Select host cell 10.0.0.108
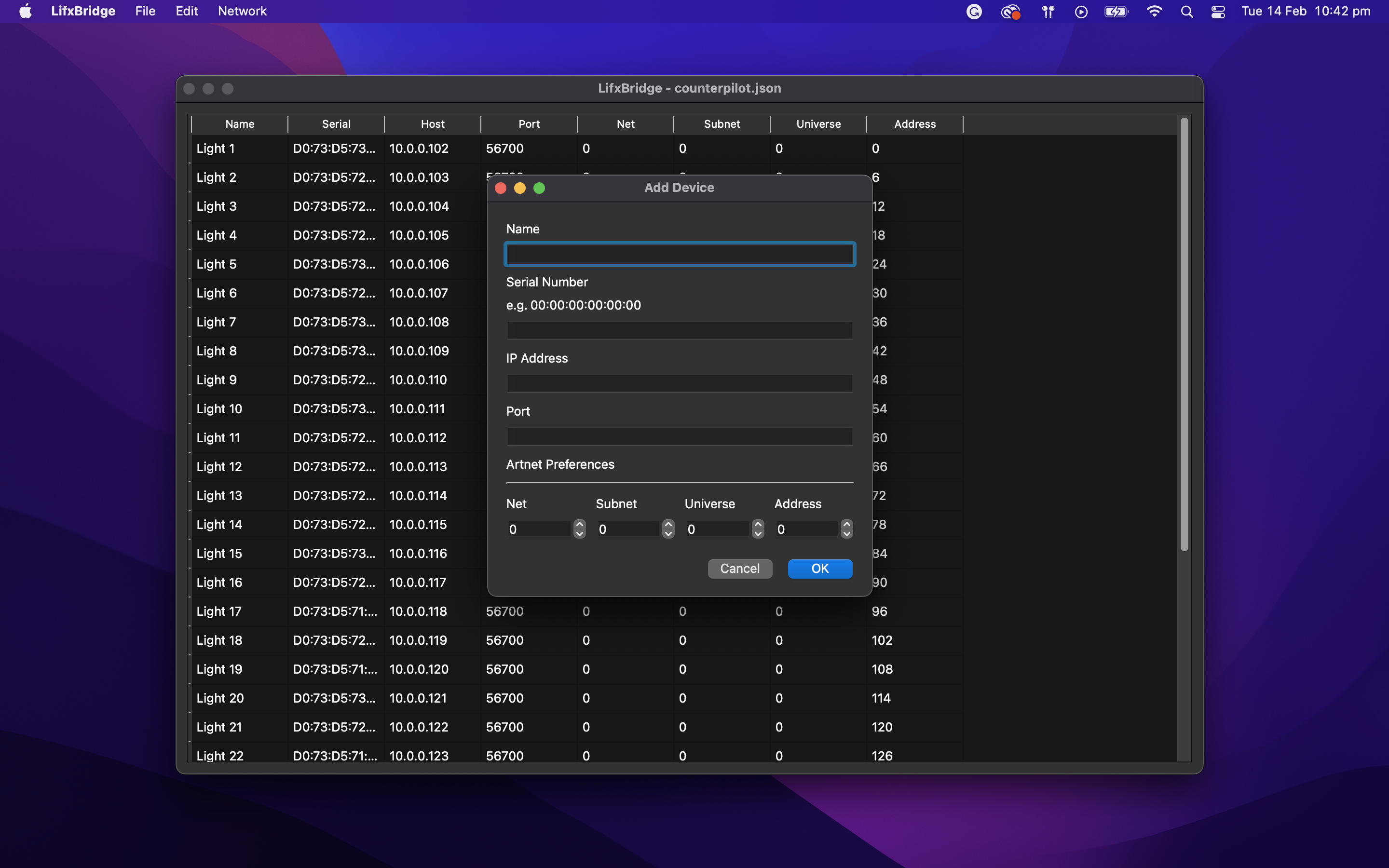 coord(432,322)
